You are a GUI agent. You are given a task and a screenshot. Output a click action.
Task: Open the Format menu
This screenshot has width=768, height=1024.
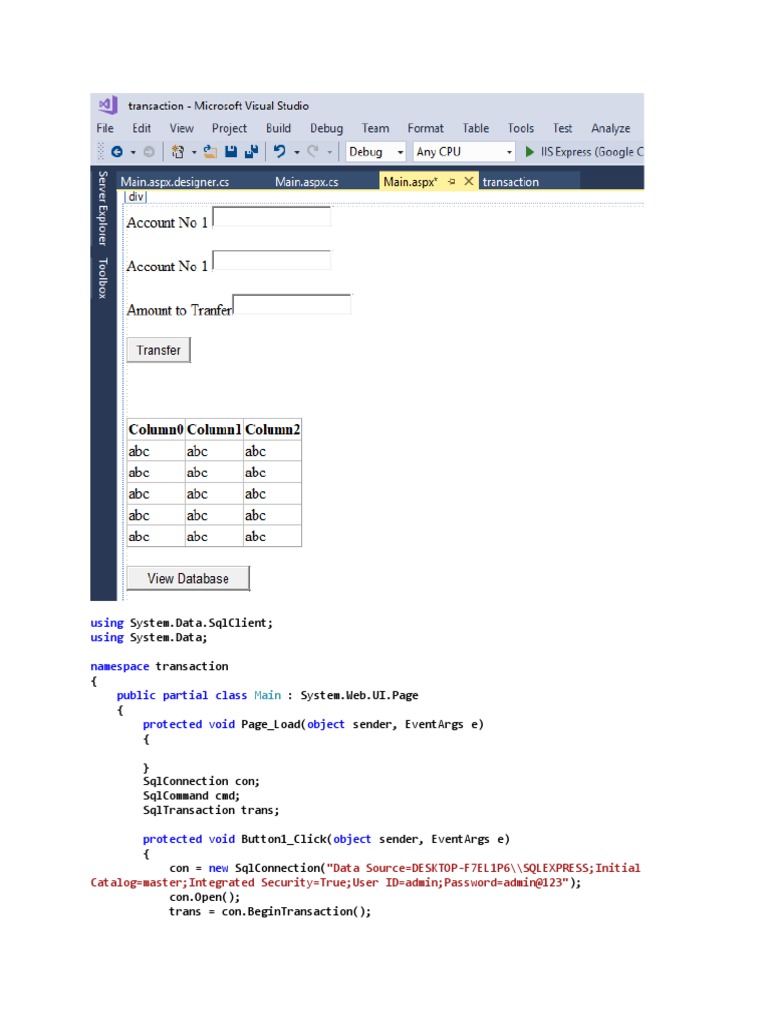click(425, 128)
